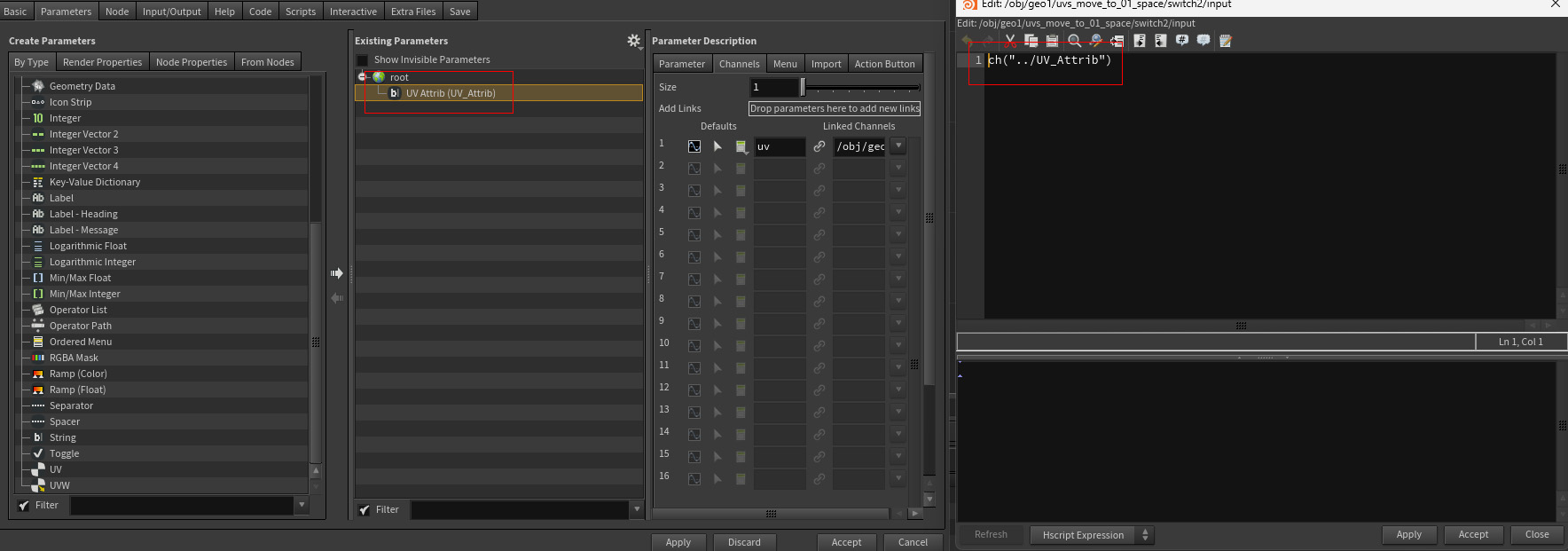This screenshot has height=551, width=1568.
Task: Click the chain link icon in row 1
Action: (x=819, y=146)
